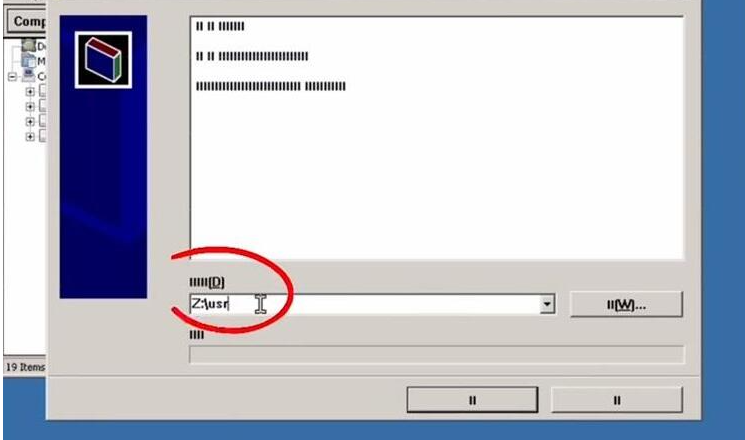Select the first drive icon under Computer
Image resolution: width=745 pixels, height=440 pixels.
(42, 90)
